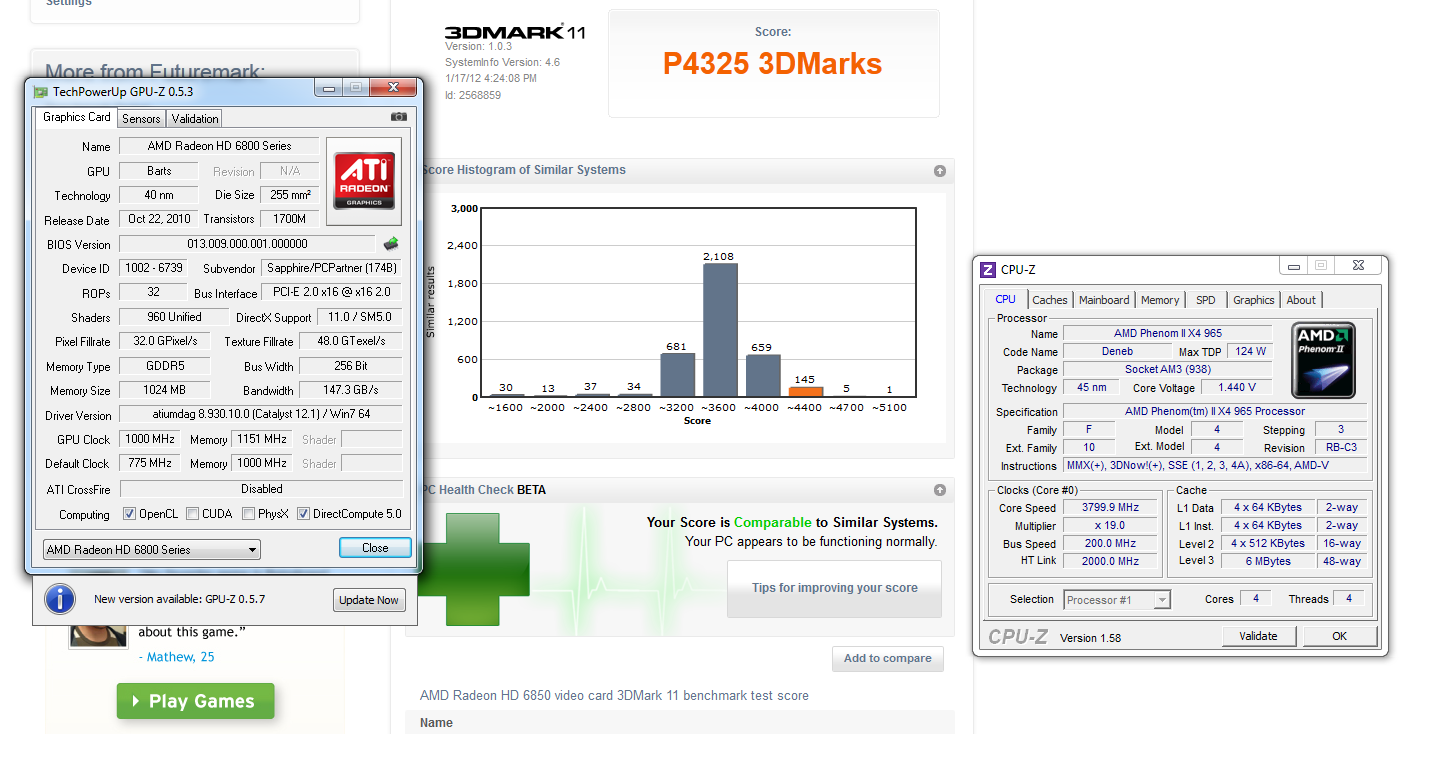Screen dimensions: 1432x768
Task: Click the Bus Interface PCI-E 2.0 field
Action: point(332,292)
